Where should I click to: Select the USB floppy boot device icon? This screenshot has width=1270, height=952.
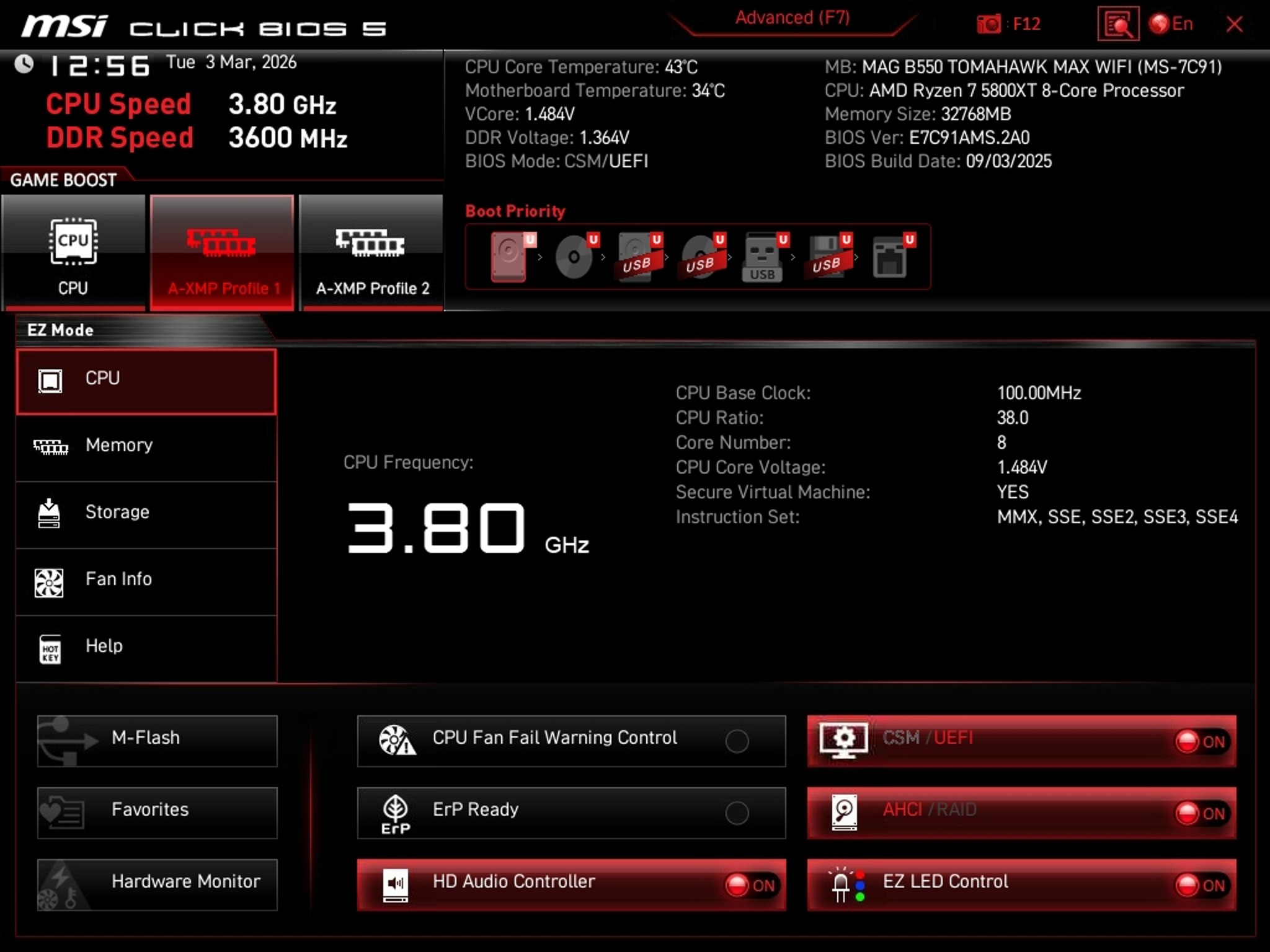[x=830, y=257]
